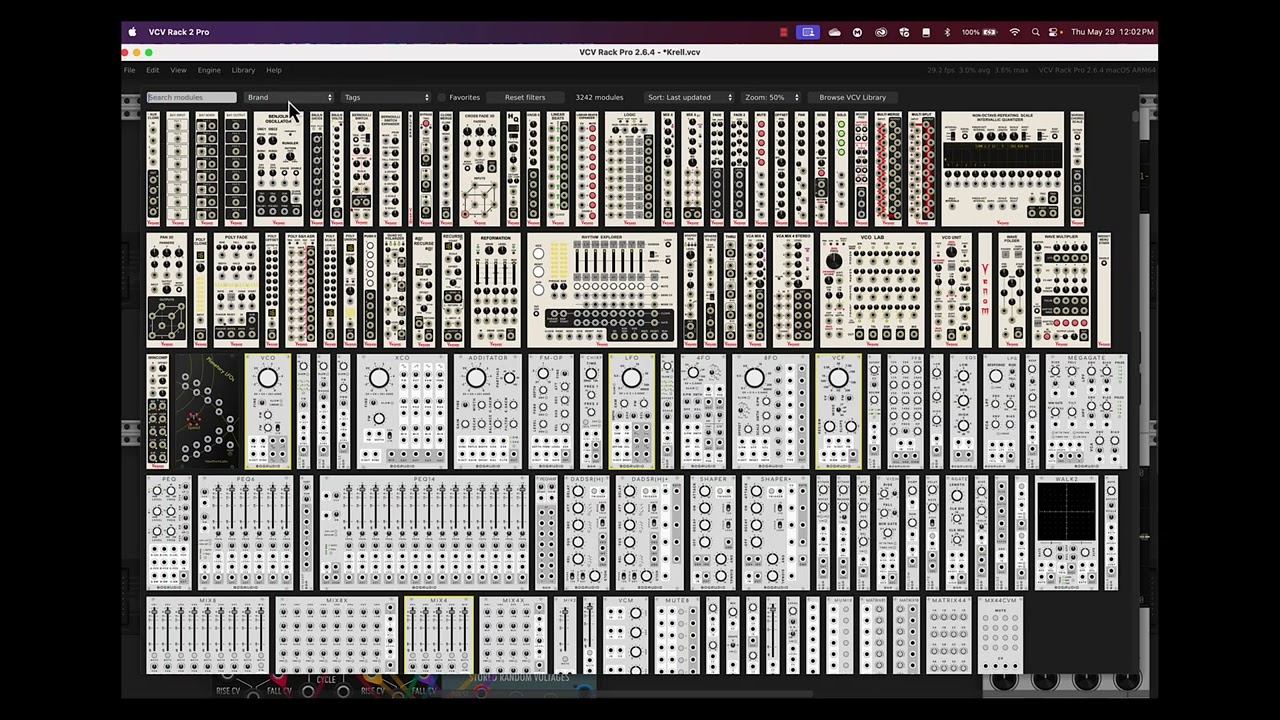Open the Library menu
The height and width of the screenshot is (720, 1280).
coord(243,70)
